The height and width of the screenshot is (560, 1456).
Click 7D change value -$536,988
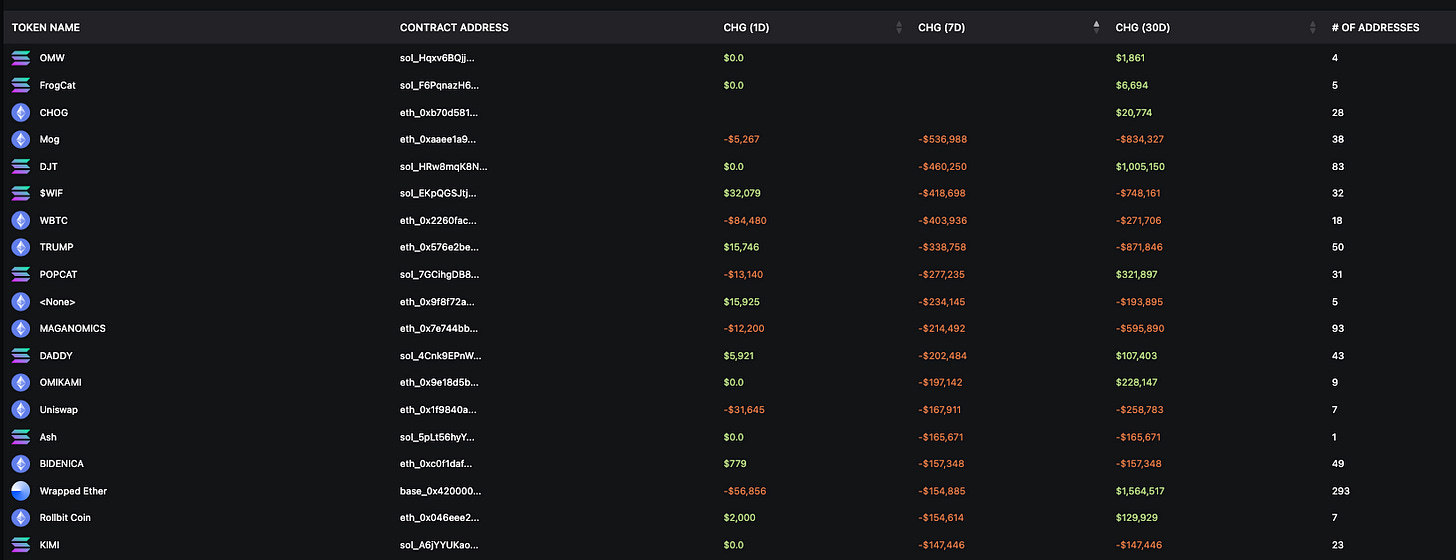coord(943,139)
